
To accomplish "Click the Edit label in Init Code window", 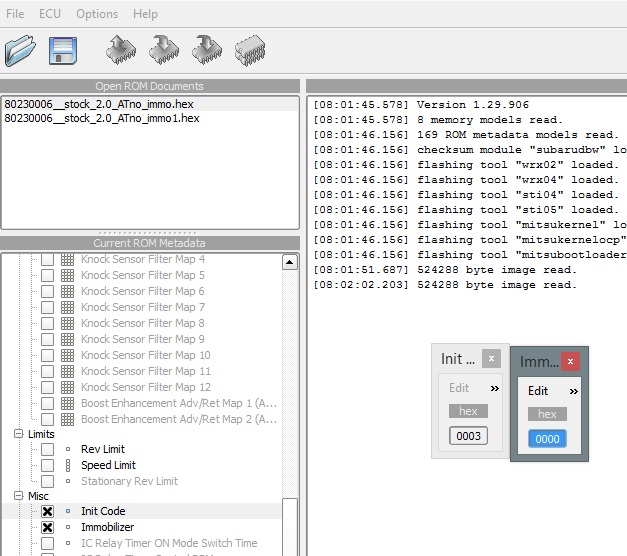I will click(459, 388).
